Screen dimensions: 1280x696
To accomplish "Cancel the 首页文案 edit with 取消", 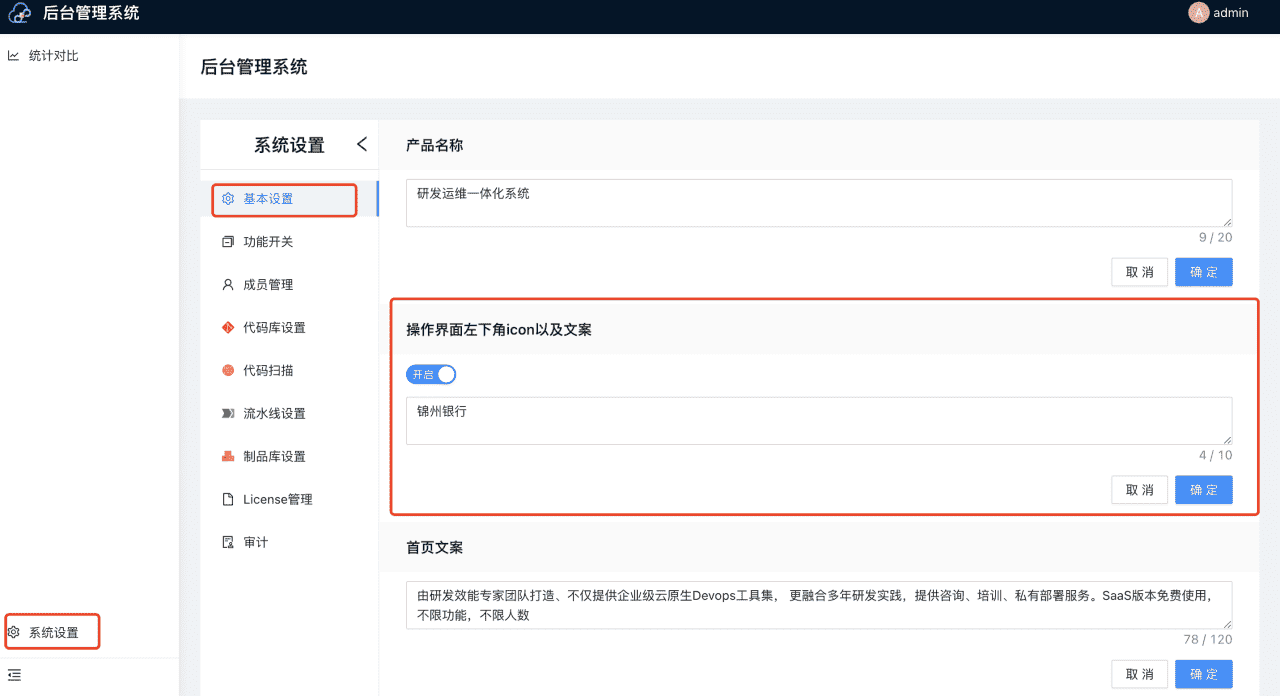I will click(1139, 674).
